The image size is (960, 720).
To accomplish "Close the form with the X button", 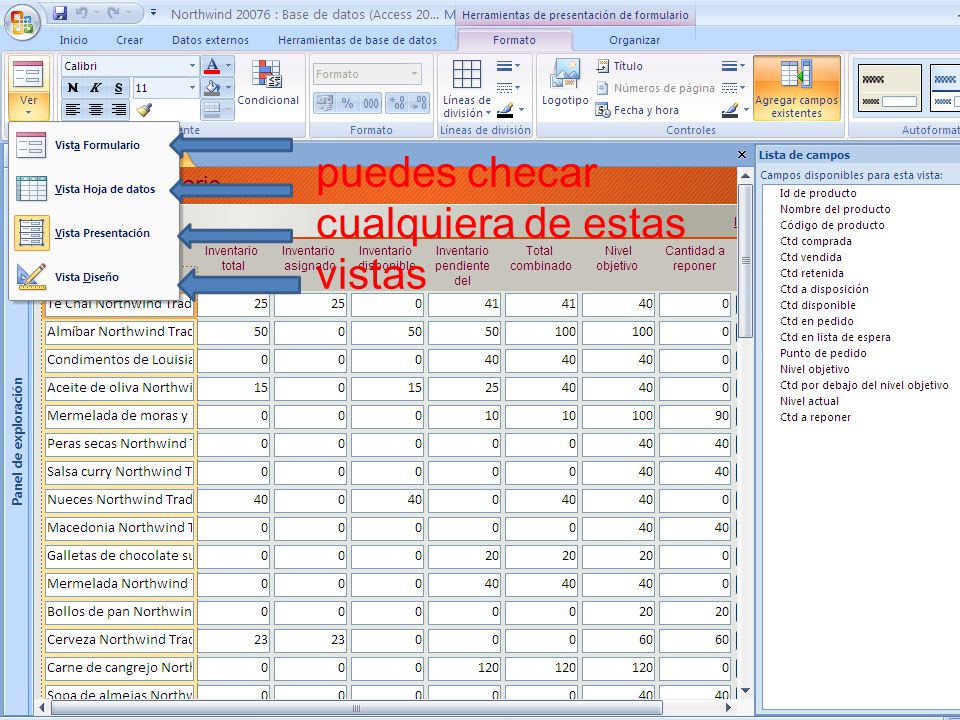I will pos(742,154).
